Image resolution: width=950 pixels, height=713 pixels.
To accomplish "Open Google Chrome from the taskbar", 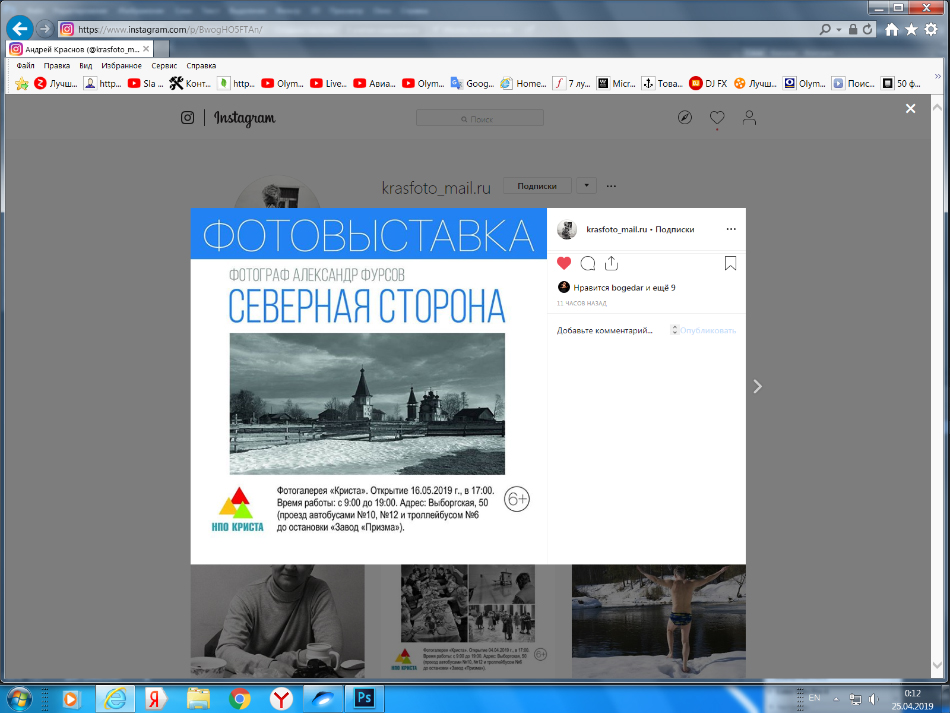I will 239,700.
